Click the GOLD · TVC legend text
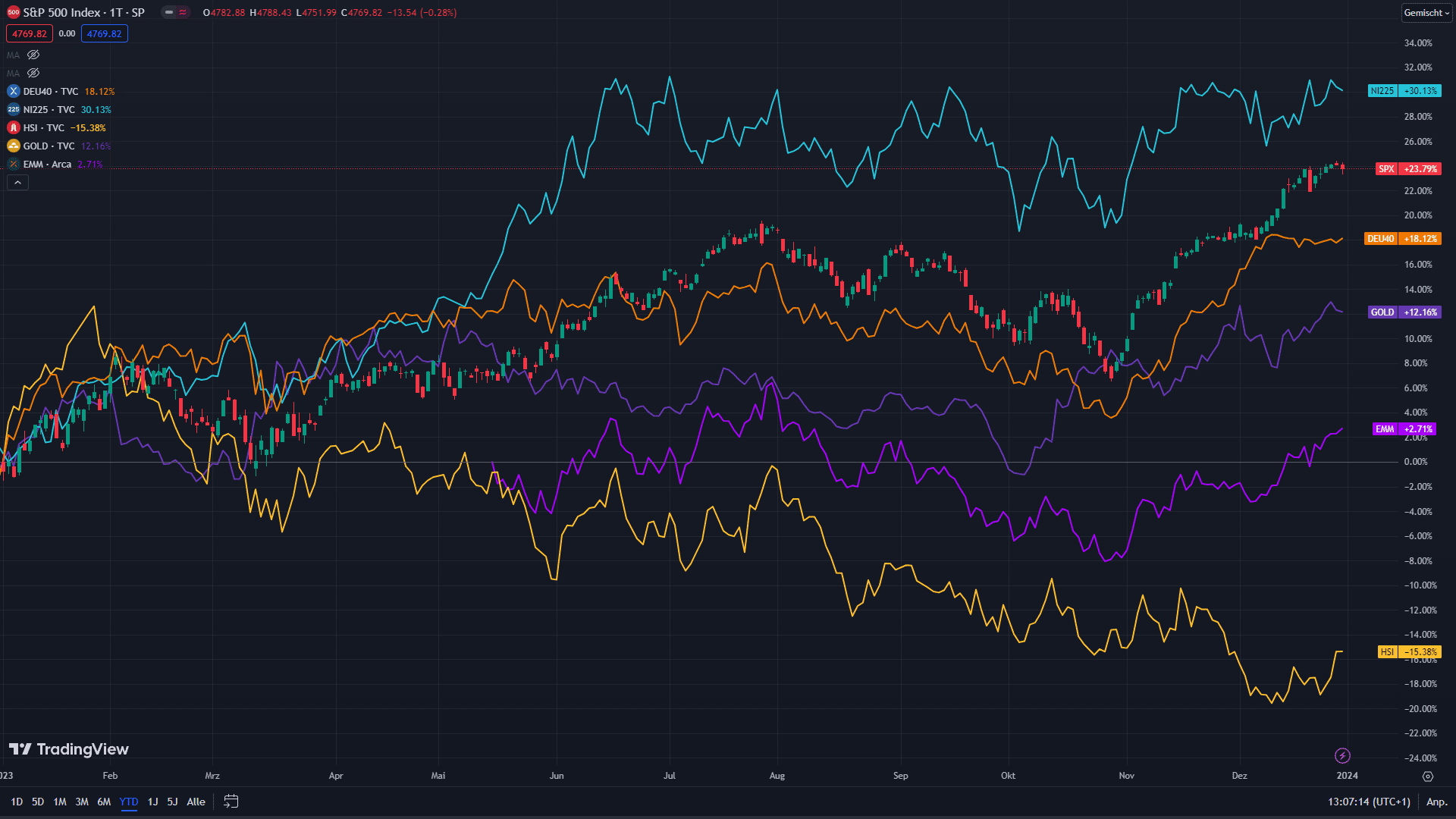This screenshot has height=819, width=1456. coord(49,146)
